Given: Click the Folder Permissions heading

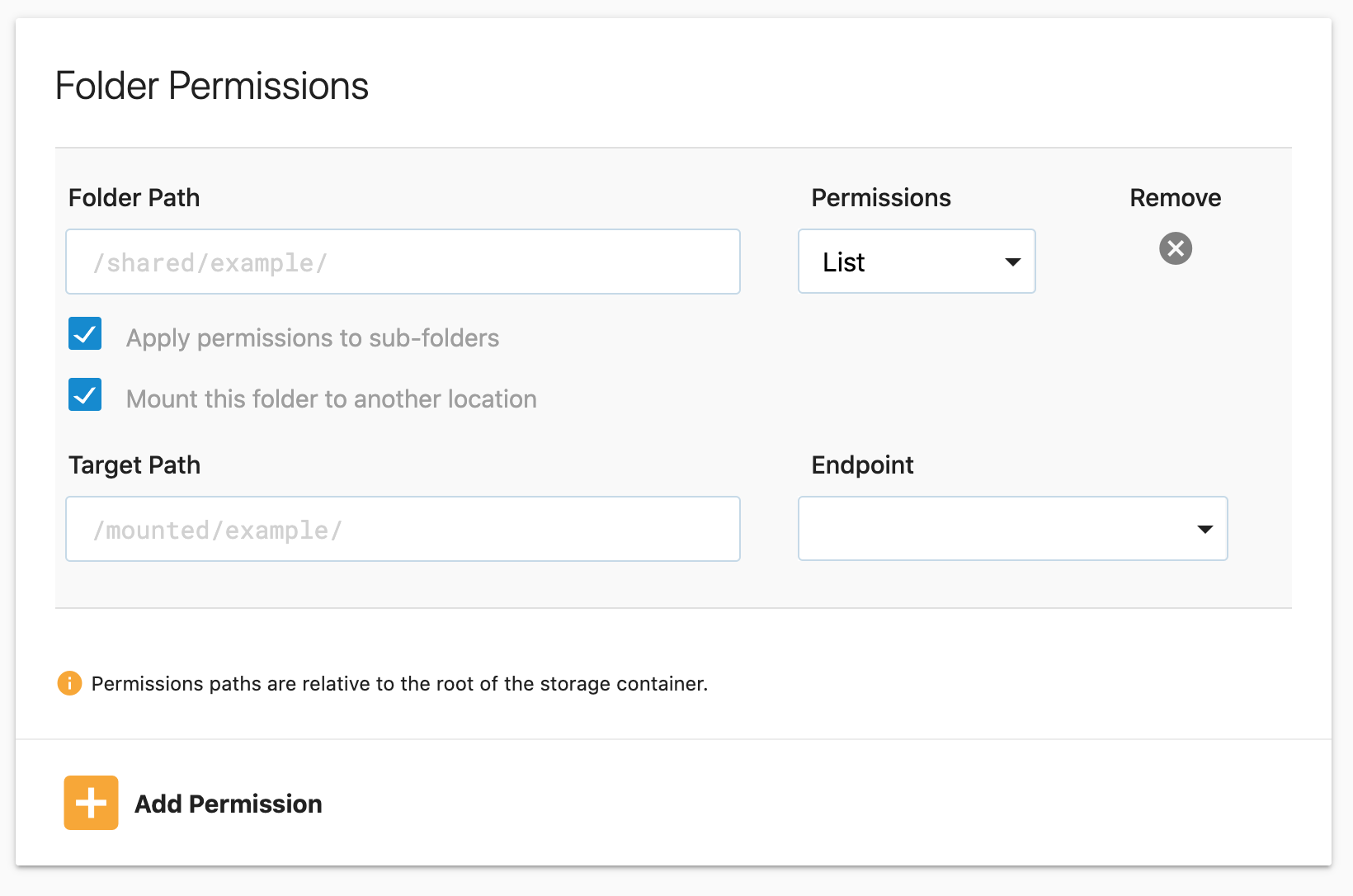Looking at the screenshot, I should tap(211, 86).
